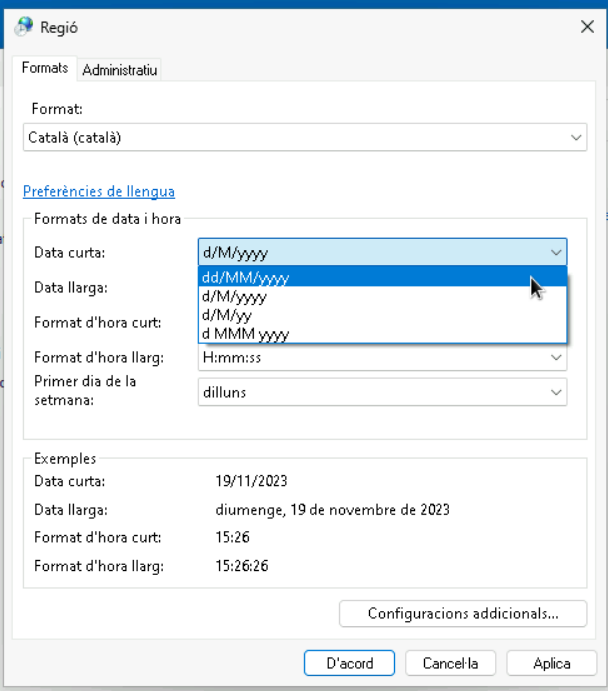The image size is (608, 691).
Task: Open the Format language dropdown showing Català
Action: [576, 138]
